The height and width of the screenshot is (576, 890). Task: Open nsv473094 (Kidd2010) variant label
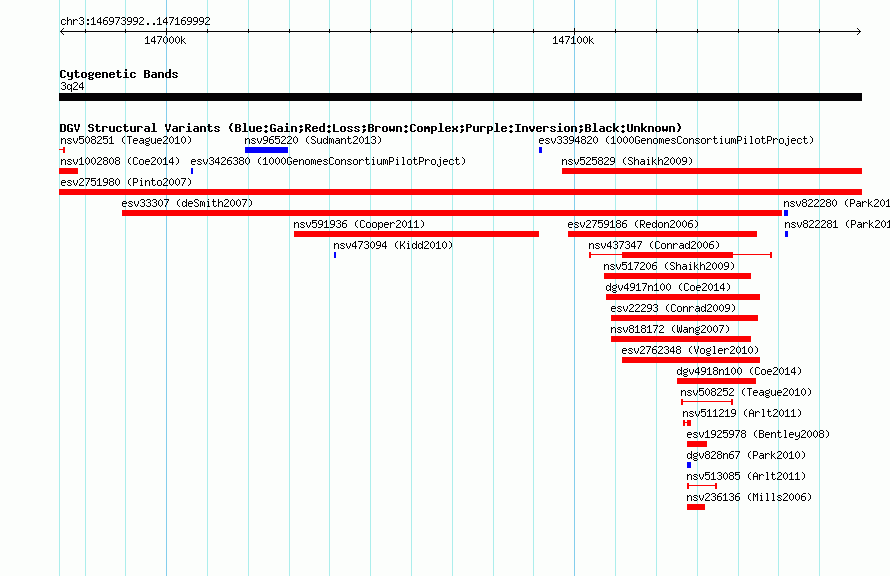[393, 245]
